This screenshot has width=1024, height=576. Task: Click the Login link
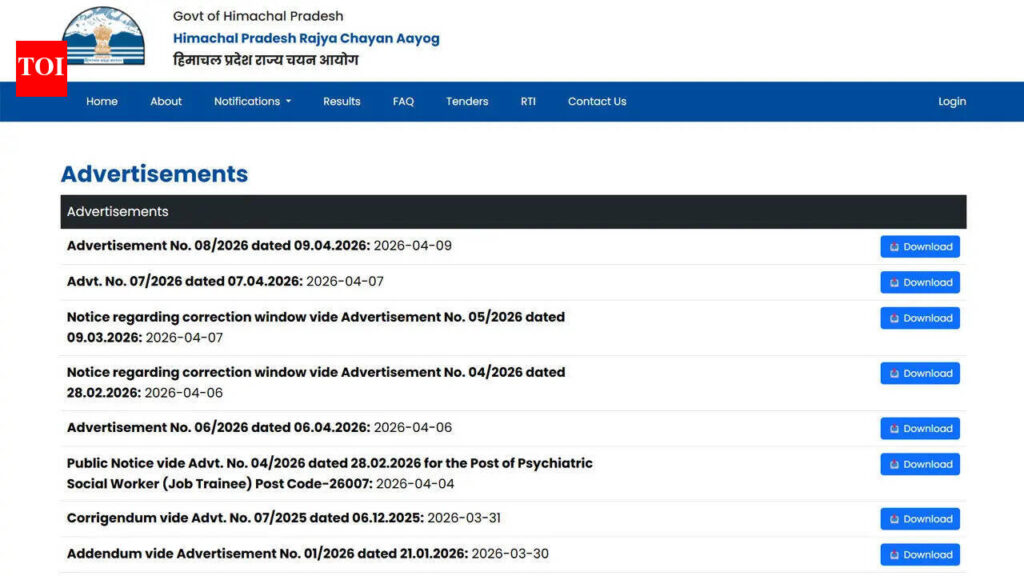tap(952, 101)
